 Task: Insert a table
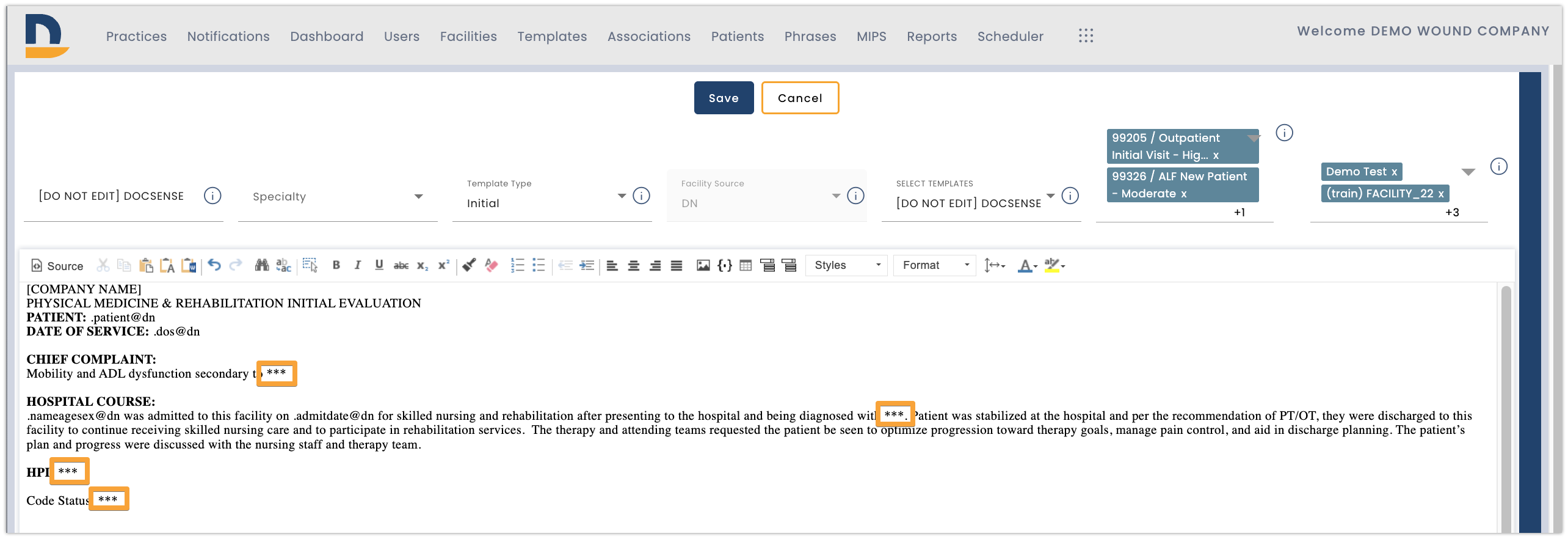point(746,265)
